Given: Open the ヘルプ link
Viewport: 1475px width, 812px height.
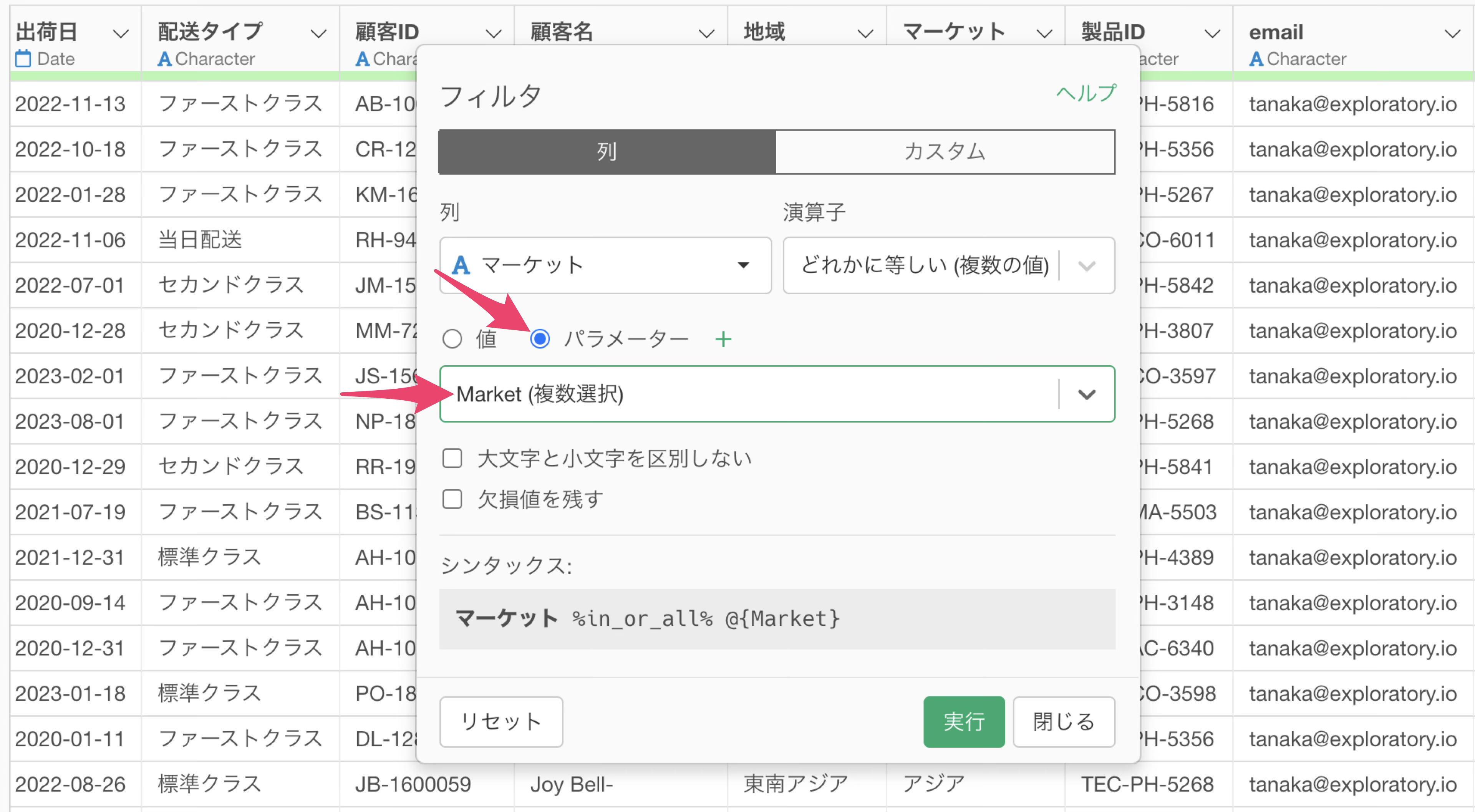Looking at the screenshot, I should (x=1086, y=93).
